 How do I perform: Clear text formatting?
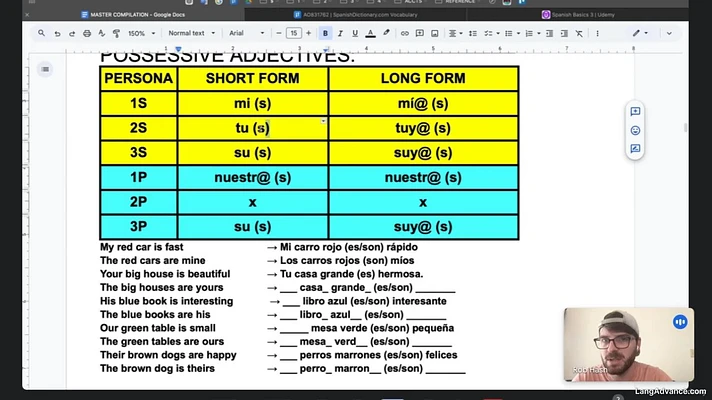click(x=579, y=33)
